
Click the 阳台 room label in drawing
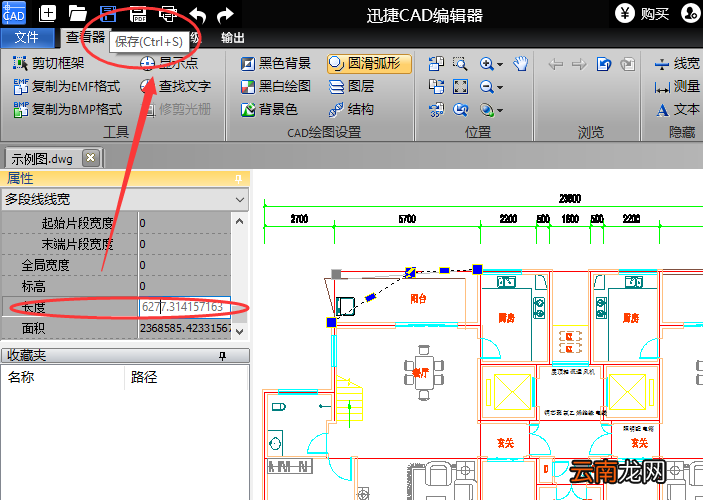click(418, 299)
